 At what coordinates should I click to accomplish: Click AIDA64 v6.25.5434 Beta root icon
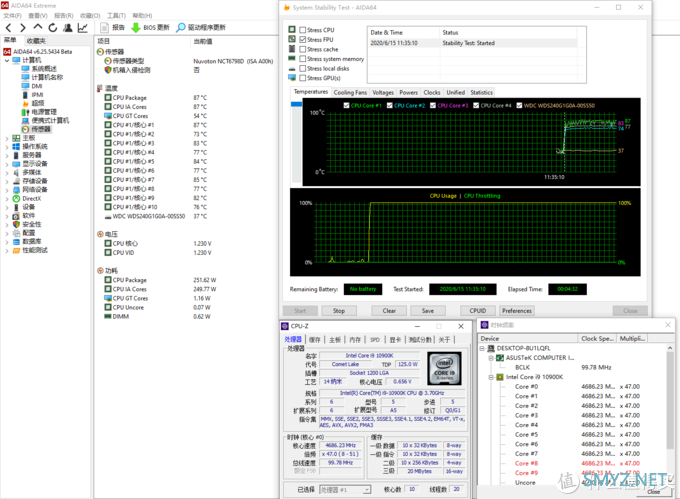tap(7, 52)
